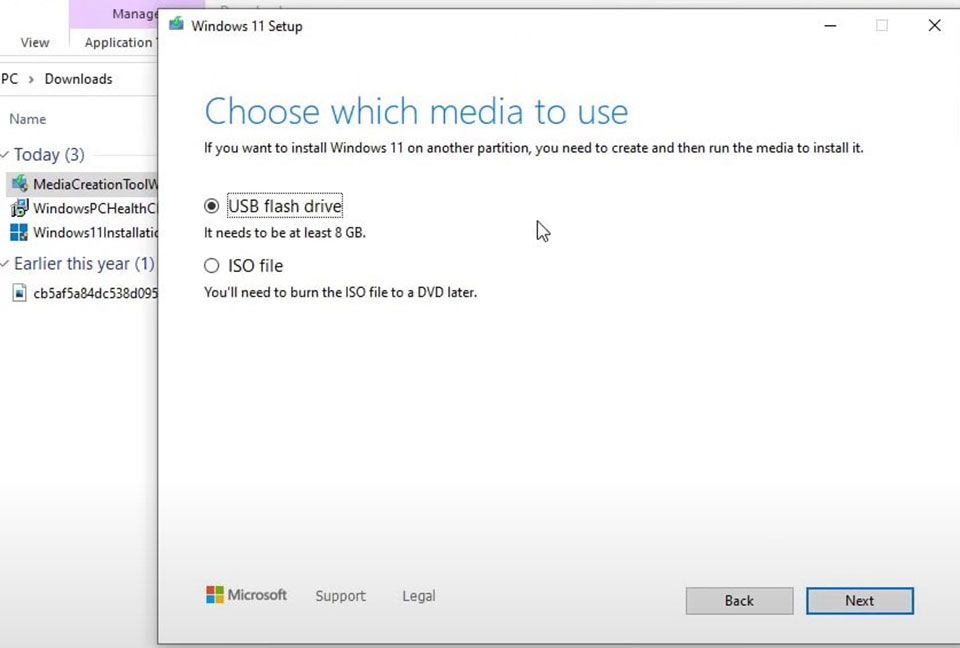Sort files by the Name column header

click(27, 118)
